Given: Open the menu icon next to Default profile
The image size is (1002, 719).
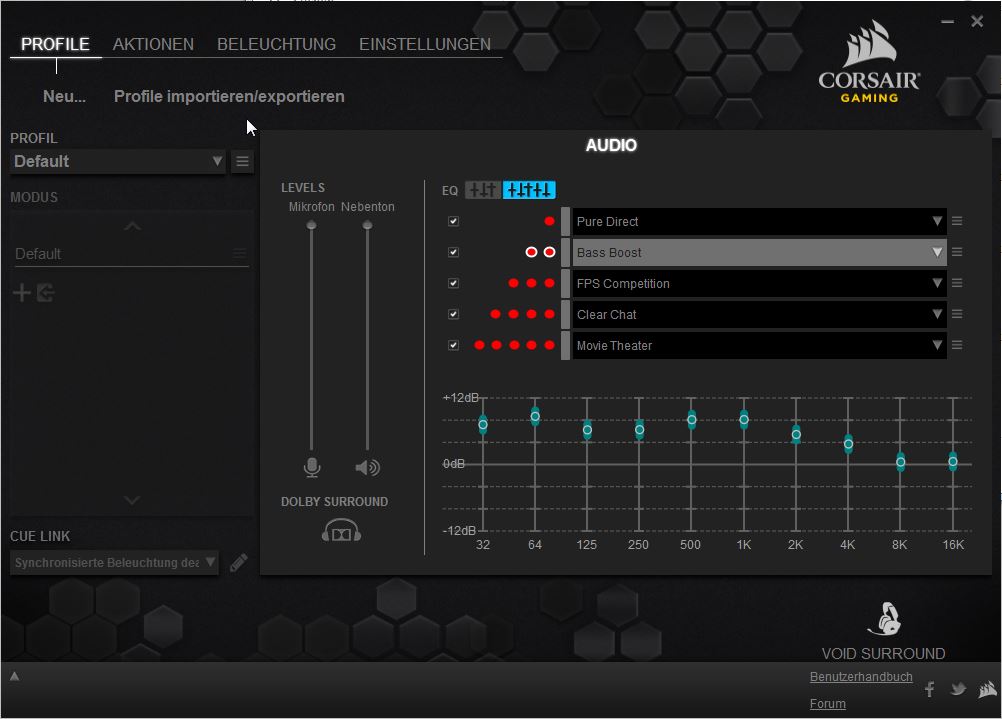Looking at the screenshot, I should pyautogui.click(x=242, y=161).
